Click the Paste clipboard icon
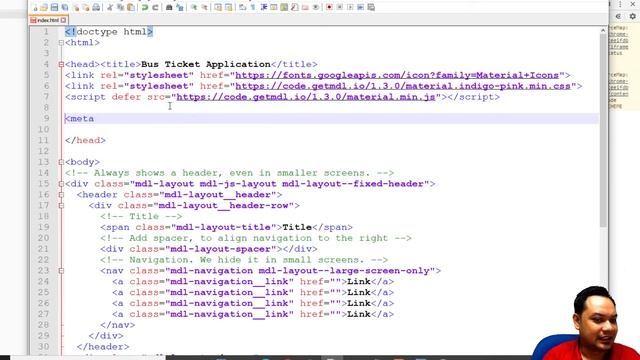Image resolution: width=640 pixels, height=360 pixels. point(131,7)
